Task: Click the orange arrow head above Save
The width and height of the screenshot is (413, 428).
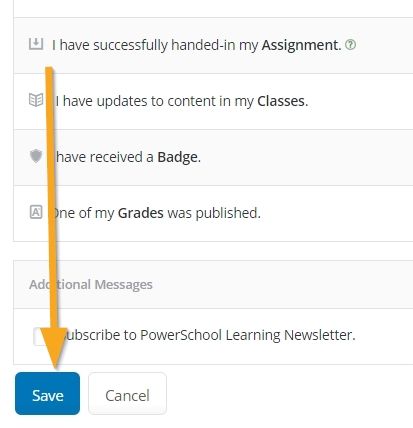Action: (55, 348)
